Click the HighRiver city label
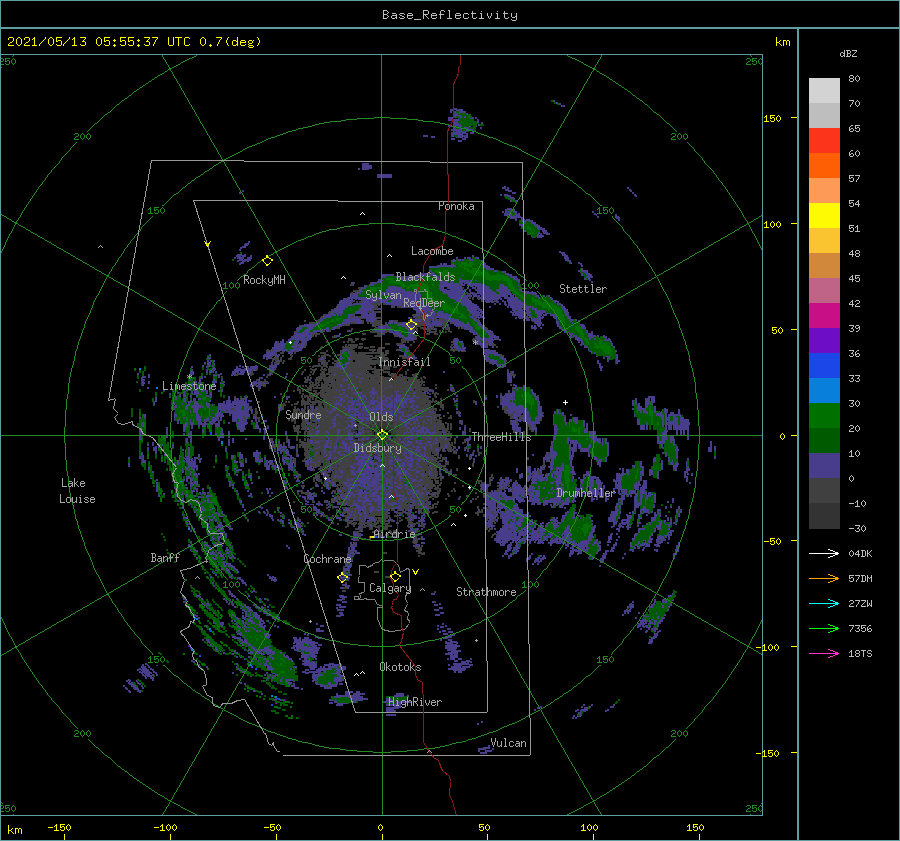Viewport: 900px width, 841px height. coord(415,702)
